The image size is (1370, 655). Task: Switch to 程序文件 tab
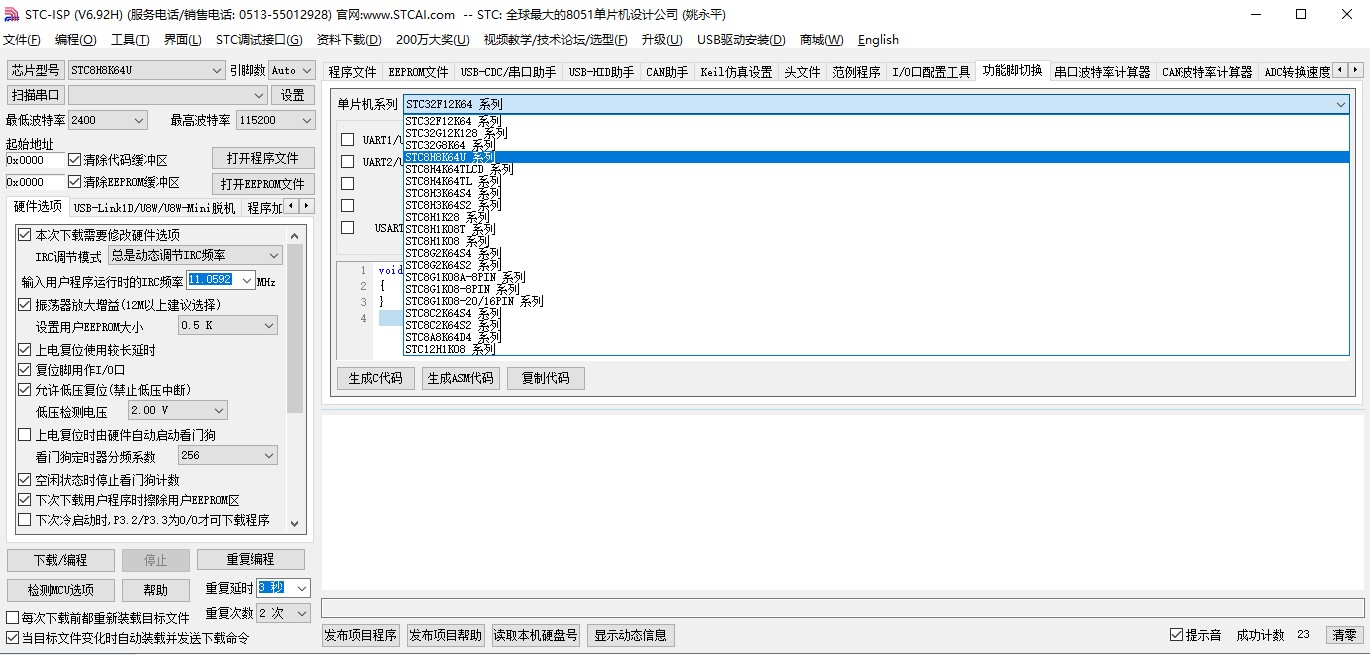[x=353, y=72]
